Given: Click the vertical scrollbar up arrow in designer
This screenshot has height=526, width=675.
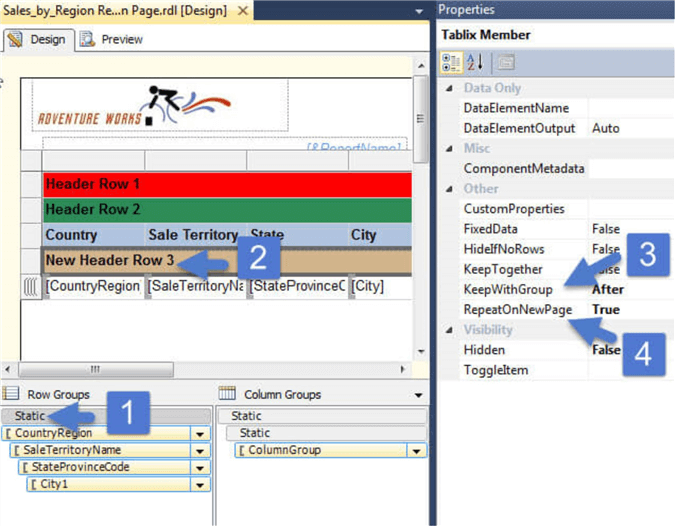Looking at the screenshot, I should point(421,65).
